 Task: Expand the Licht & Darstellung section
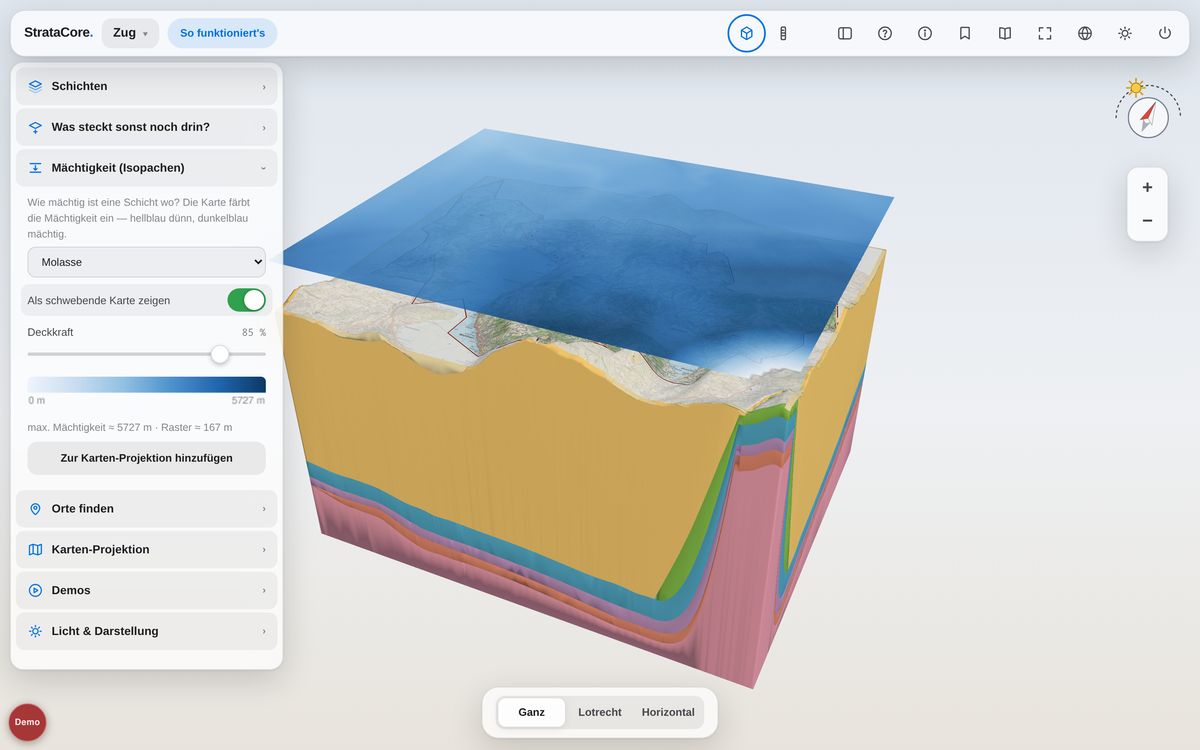(147, 632)
